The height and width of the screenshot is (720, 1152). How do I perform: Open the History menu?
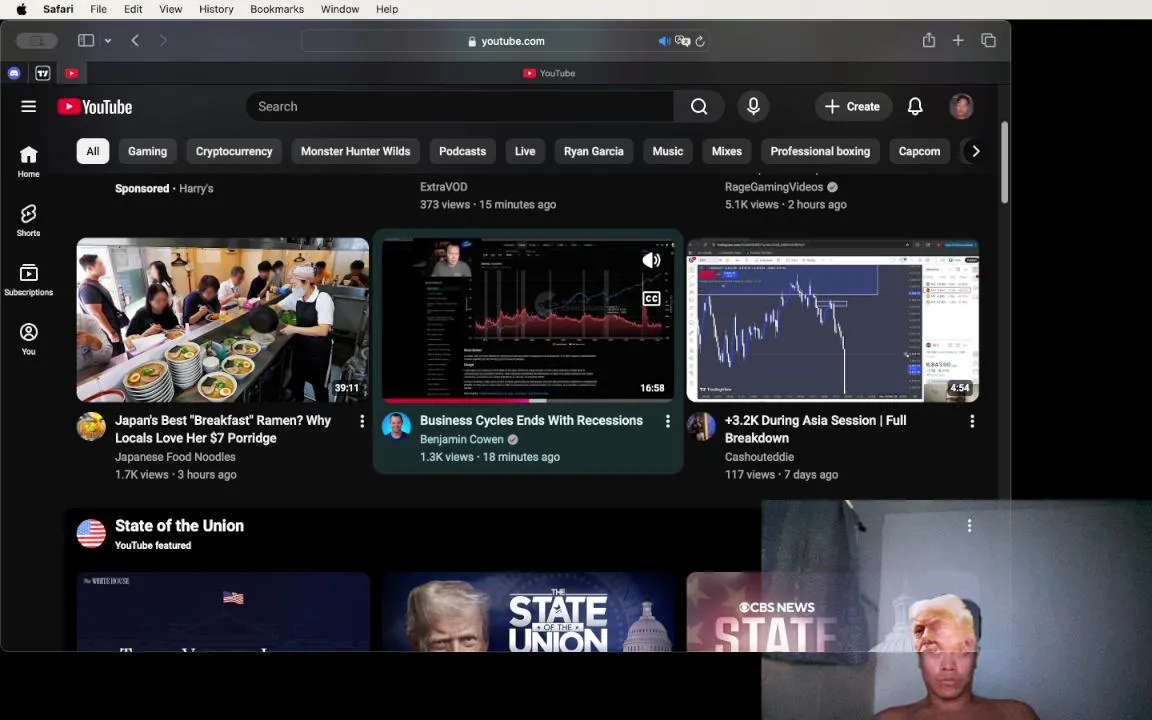pyautogui.click(x=216, y=9)
